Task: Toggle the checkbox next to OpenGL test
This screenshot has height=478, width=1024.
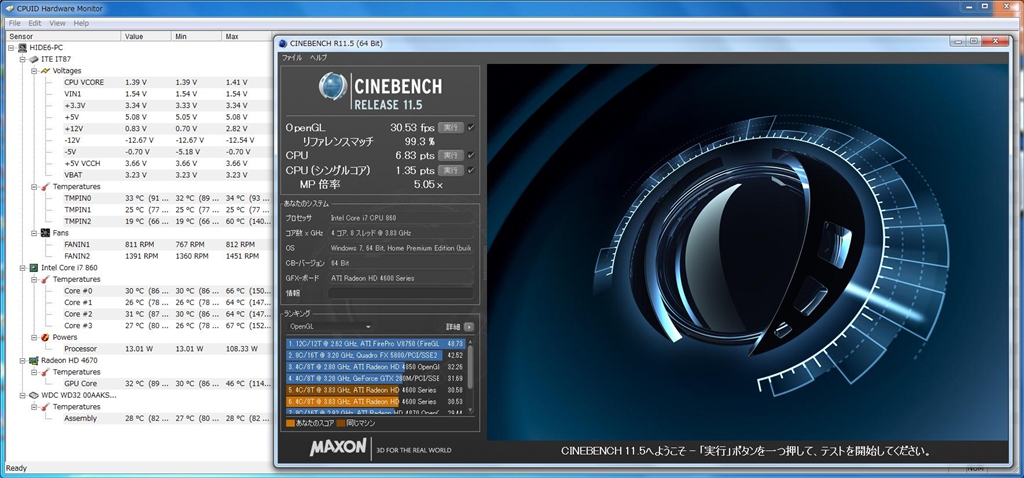Action: [x=471, y=128]
